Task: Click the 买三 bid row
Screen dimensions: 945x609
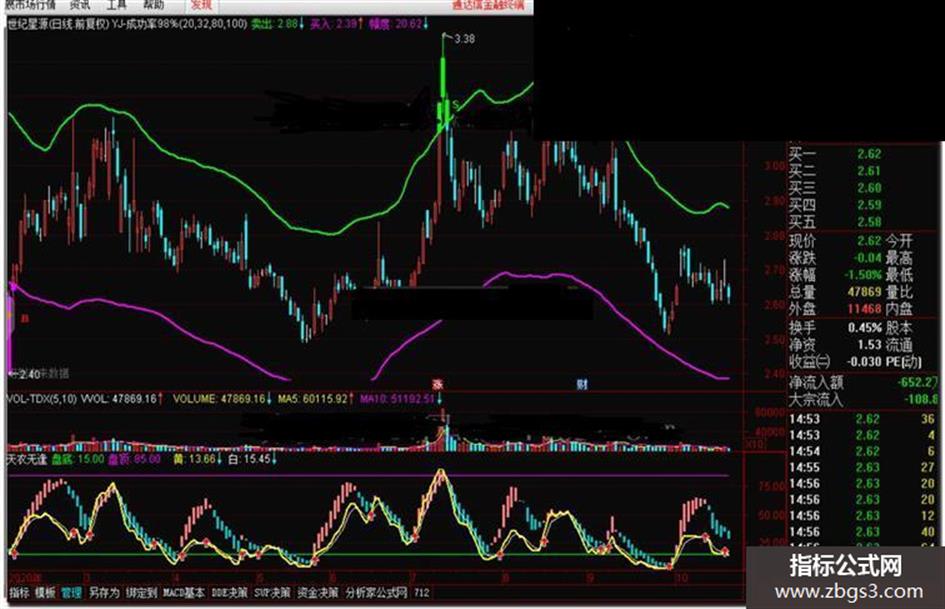Action: 835,188
